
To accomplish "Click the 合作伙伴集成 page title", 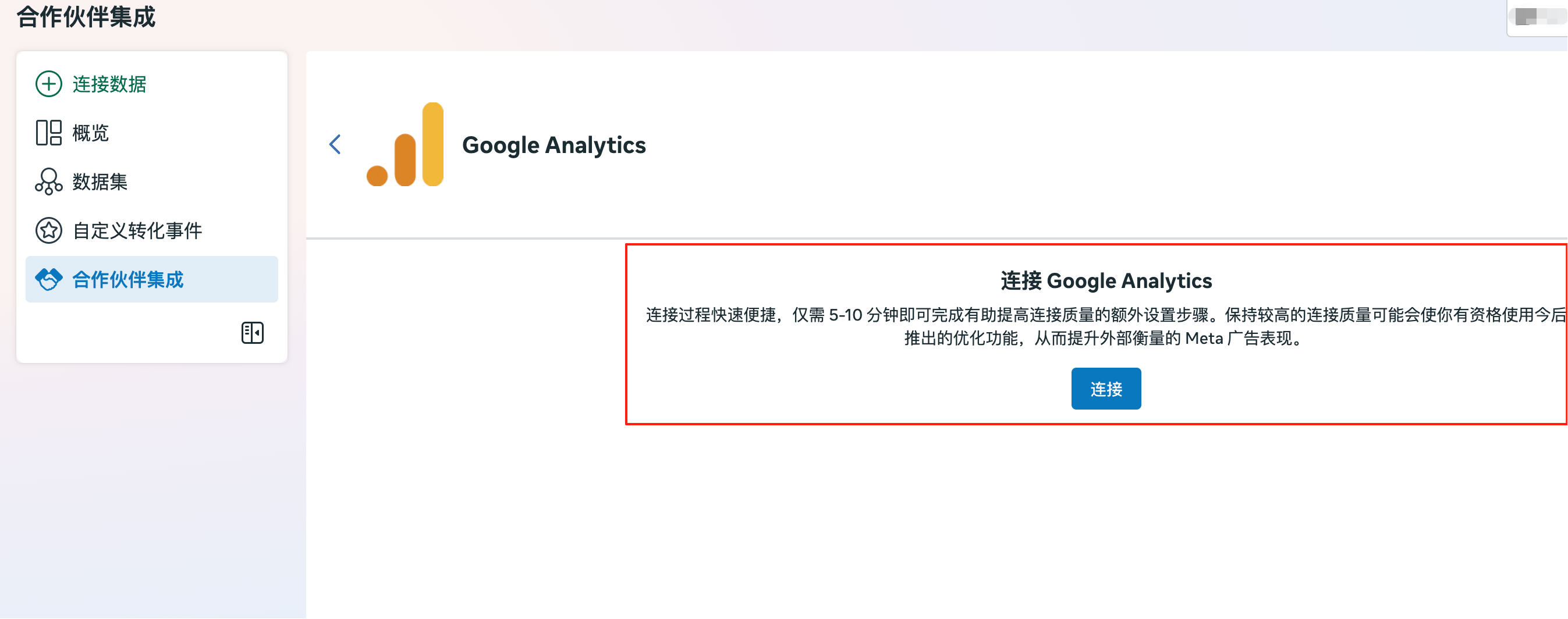I will click(x=86, y=17).
